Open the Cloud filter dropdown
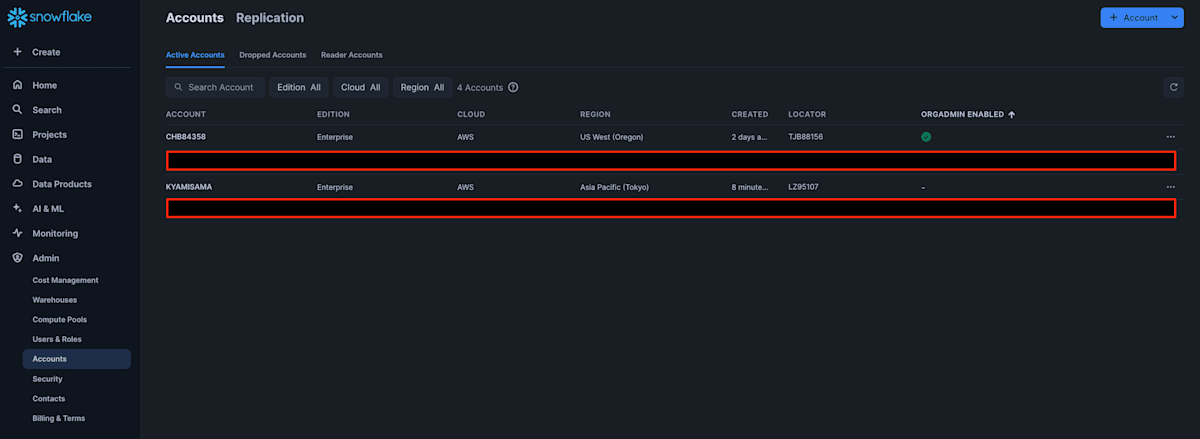Screen dimensions: 1200x439 361,88
